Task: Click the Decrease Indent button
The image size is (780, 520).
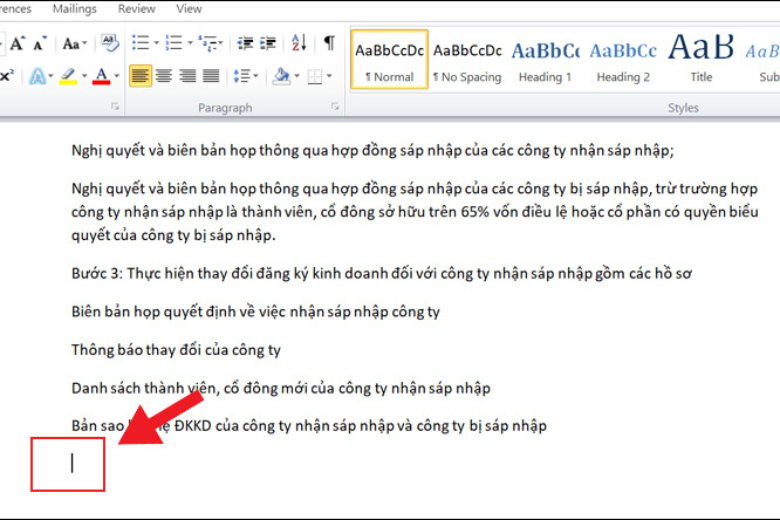Action: 245,43
